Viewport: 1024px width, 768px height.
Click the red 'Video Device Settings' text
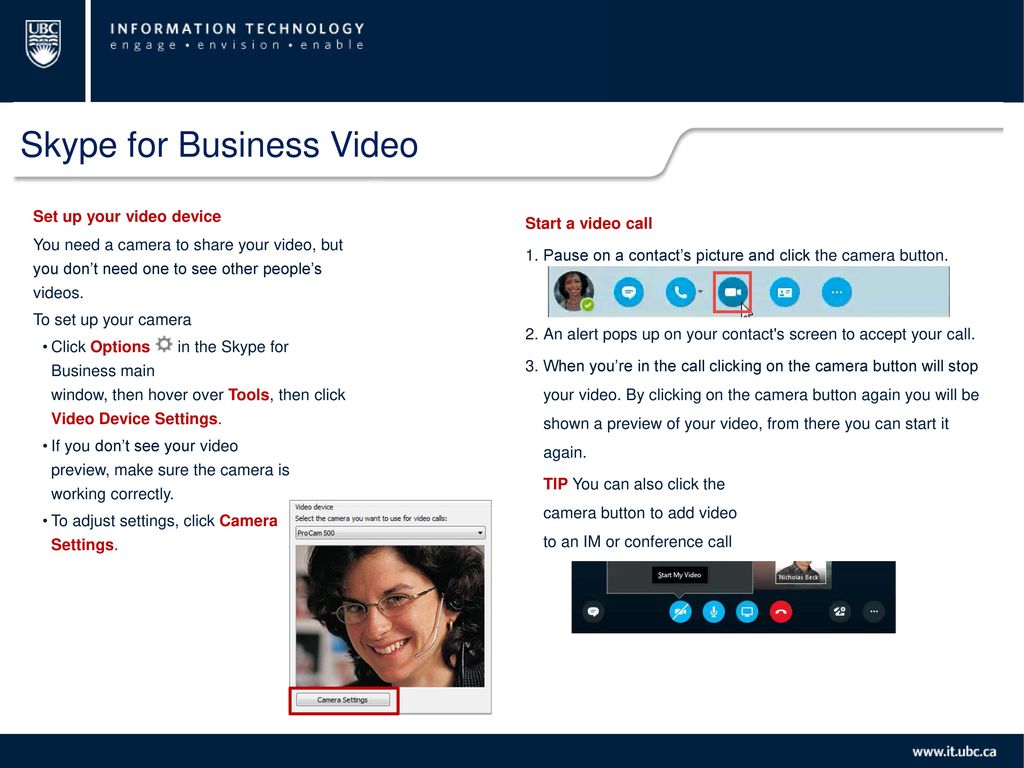click(x=135, y=419)
